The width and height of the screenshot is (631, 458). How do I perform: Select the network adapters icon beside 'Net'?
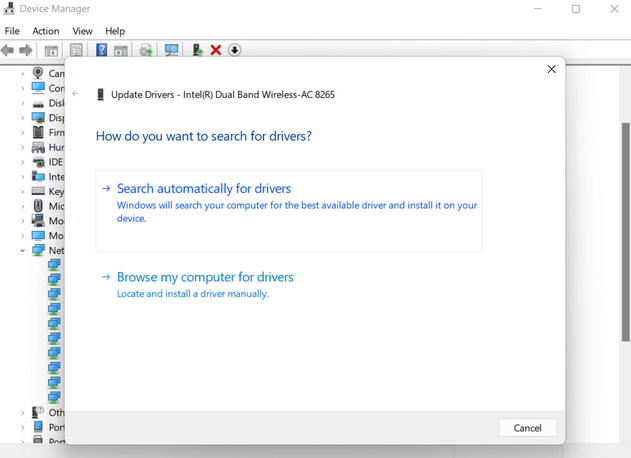[38, 250]
